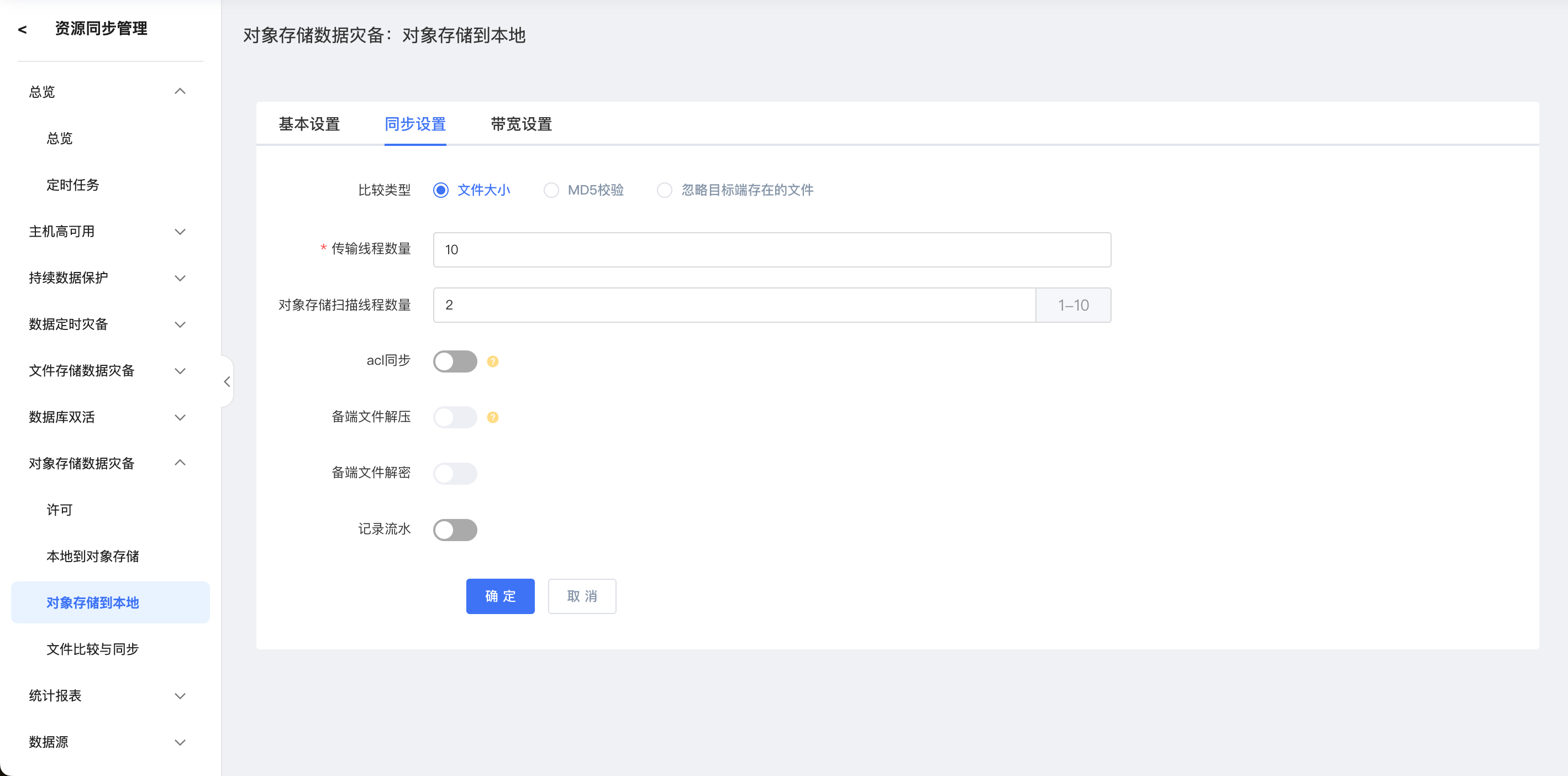Screen dimensions: 1568x776
Task: Switch to the 基本设置 tab
Action: (309, 124)
